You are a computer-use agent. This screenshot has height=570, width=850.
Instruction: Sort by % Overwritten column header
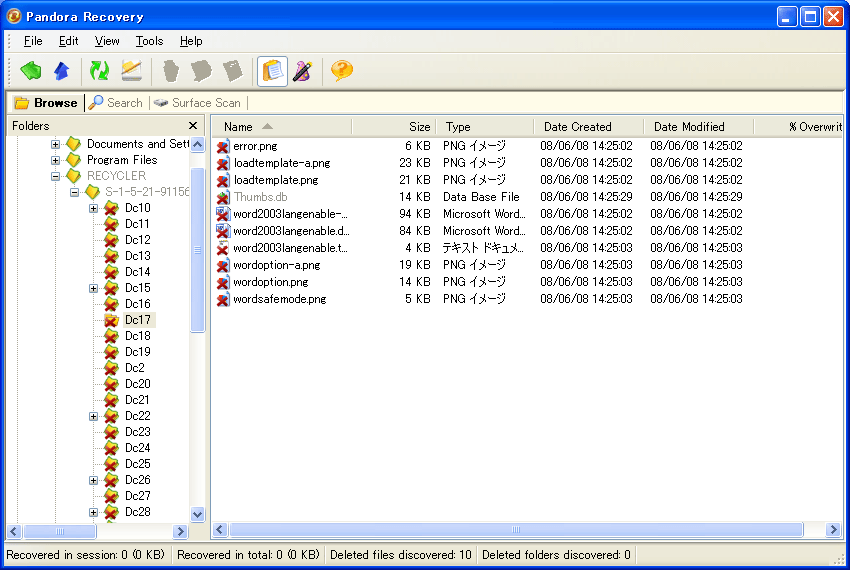click(799, 127)
